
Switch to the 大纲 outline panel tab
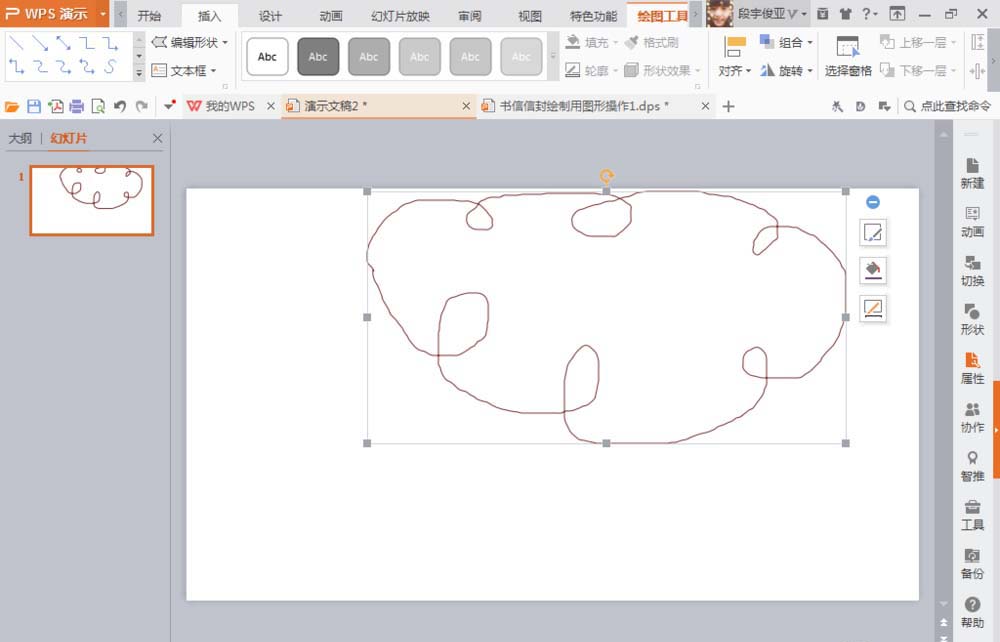[21, 138]
